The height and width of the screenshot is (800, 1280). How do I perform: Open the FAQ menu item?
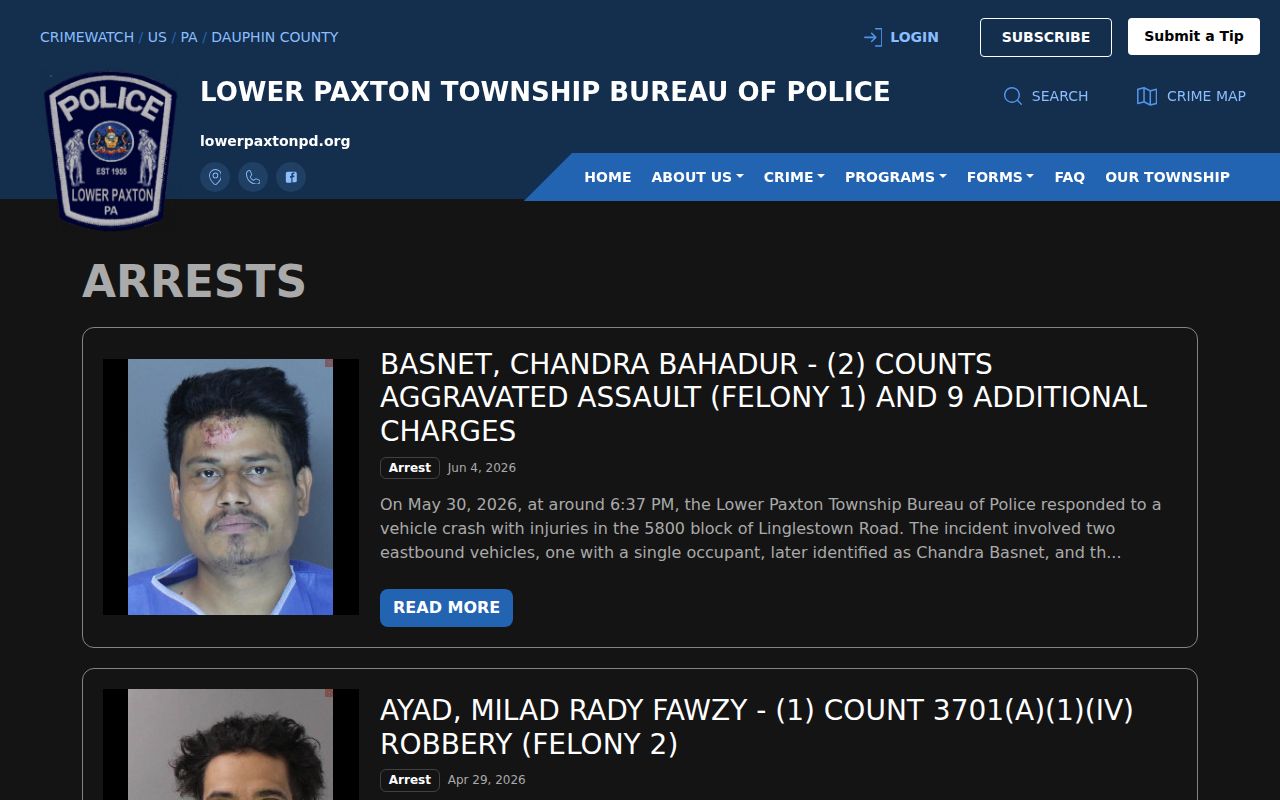(1069, 177)
